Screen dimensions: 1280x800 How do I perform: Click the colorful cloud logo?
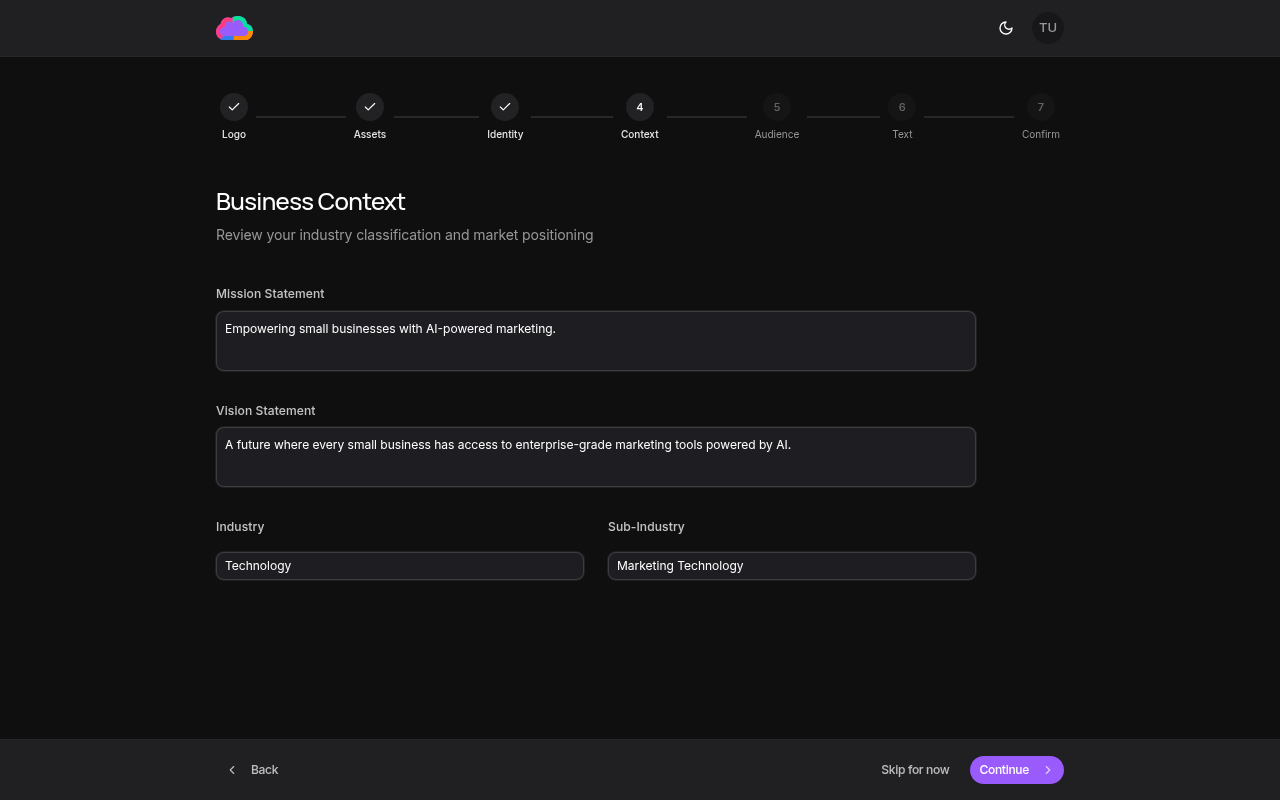(234, 28)
